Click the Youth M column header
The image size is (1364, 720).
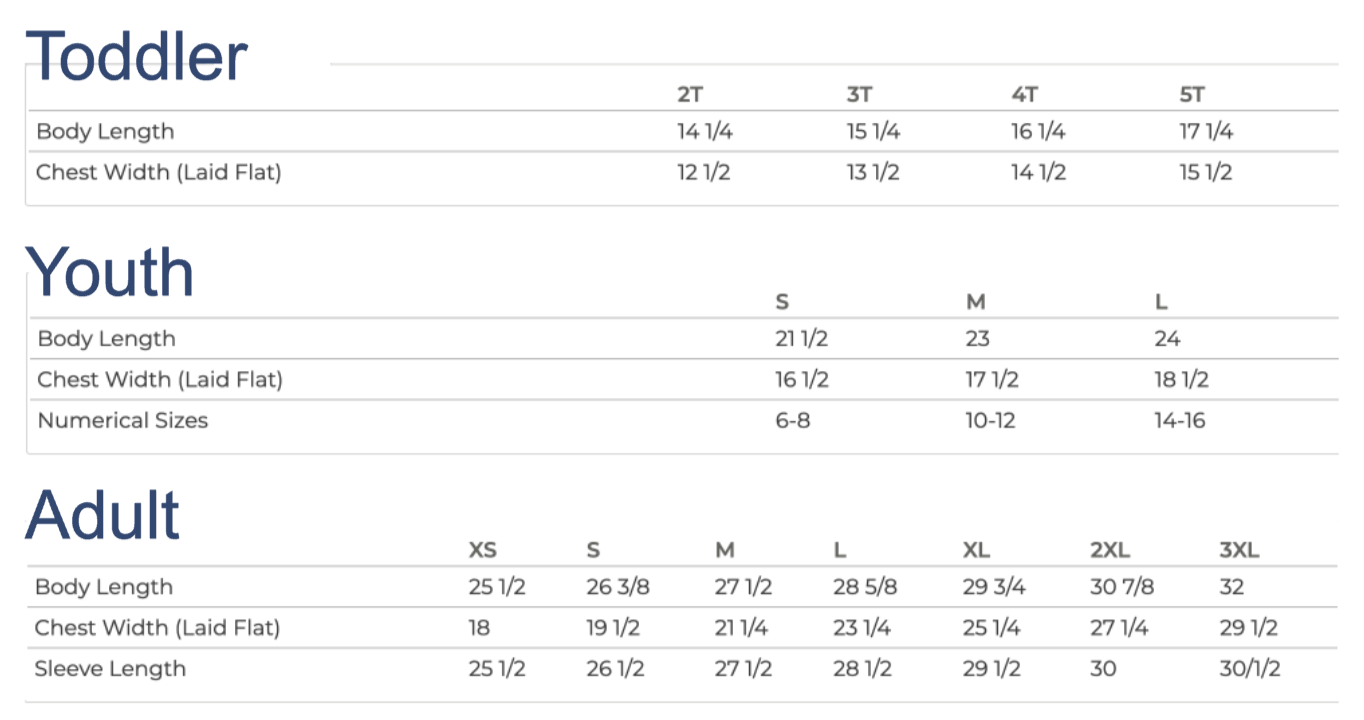pyautogui.click(x=976, y=302)
